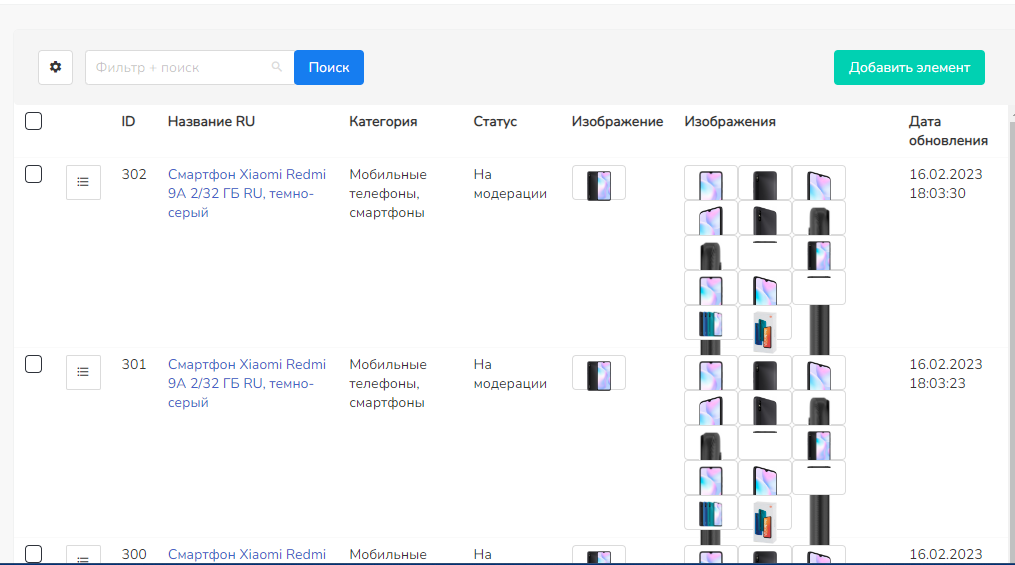1015x565 pixels.
Task: Open row actions menu for item 301
Action: [83, 372]
